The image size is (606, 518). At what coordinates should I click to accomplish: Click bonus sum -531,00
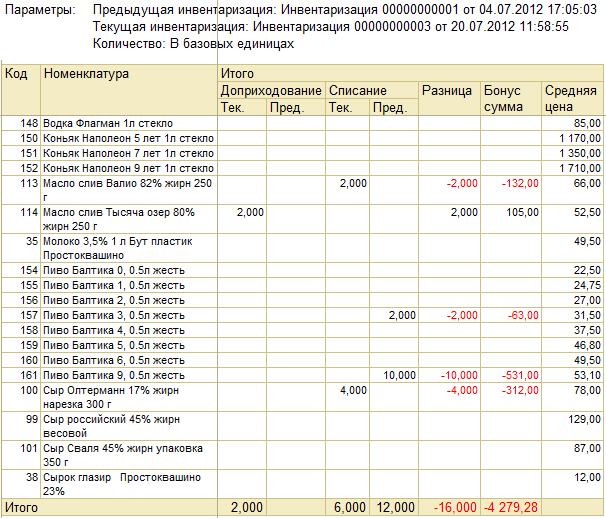(x=520, y=375)
